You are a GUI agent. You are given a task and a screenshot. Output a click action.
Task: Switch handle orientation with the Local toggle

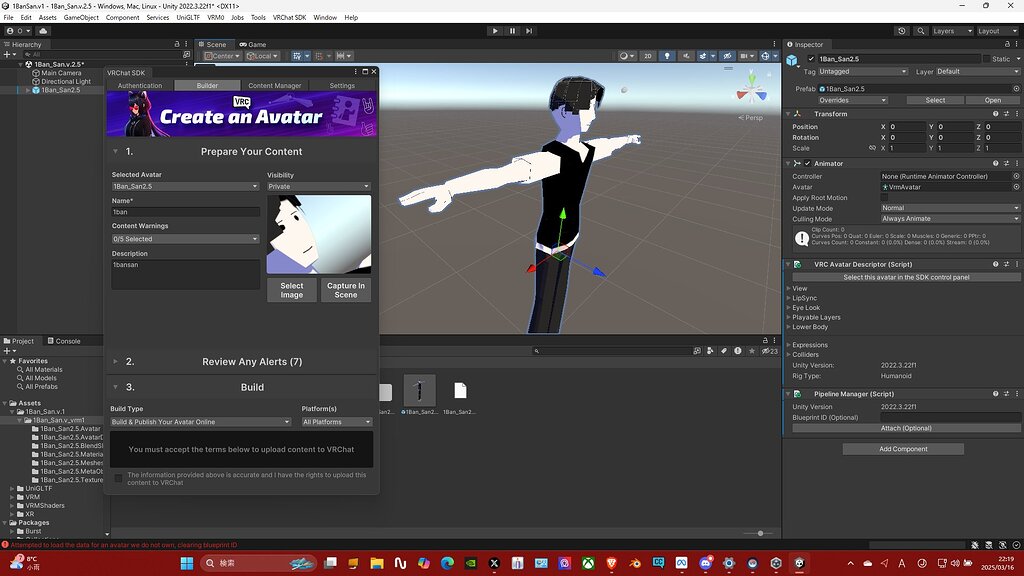coord(263,56)
